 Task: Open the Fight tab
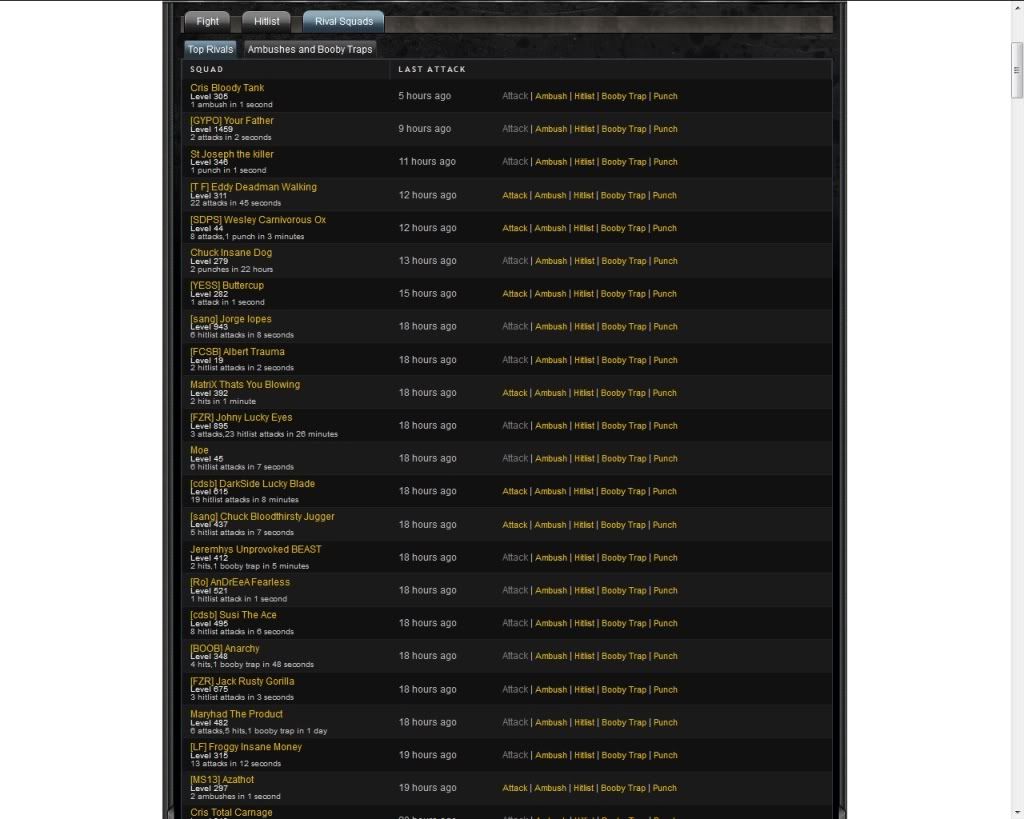(207, 22)
